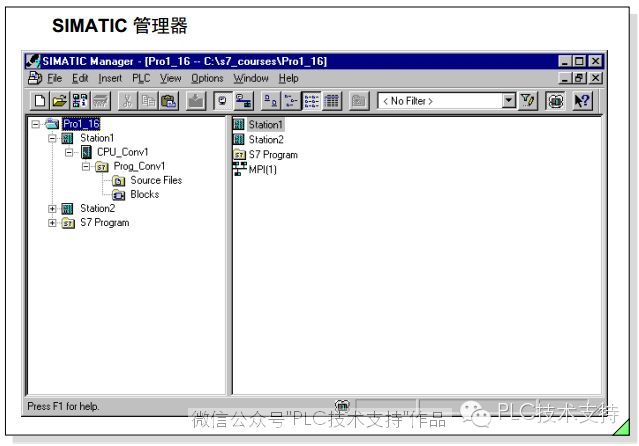
Task: Click the Up One Level folder icon
Action: 359,100
